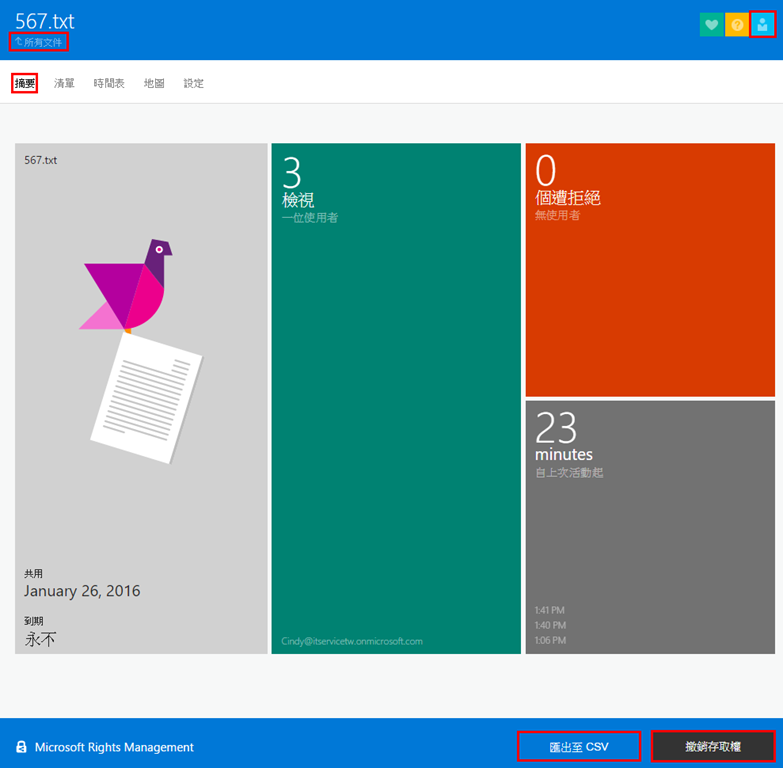The image size is (783, 768).
Task: Open the 時間表 tab
Action: coord(109,83)
